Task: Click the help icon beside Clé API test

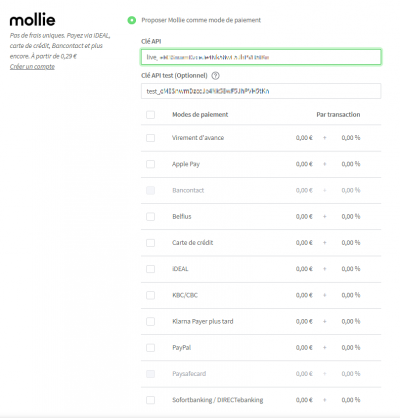Action: point(216,76)
